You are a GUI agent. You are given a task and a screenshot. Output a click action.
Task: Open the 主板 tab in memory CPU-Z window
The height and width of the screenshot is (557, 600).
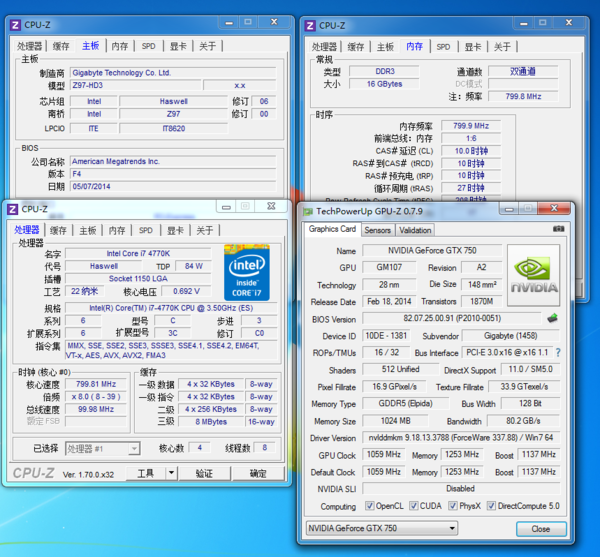coord(385,47)
